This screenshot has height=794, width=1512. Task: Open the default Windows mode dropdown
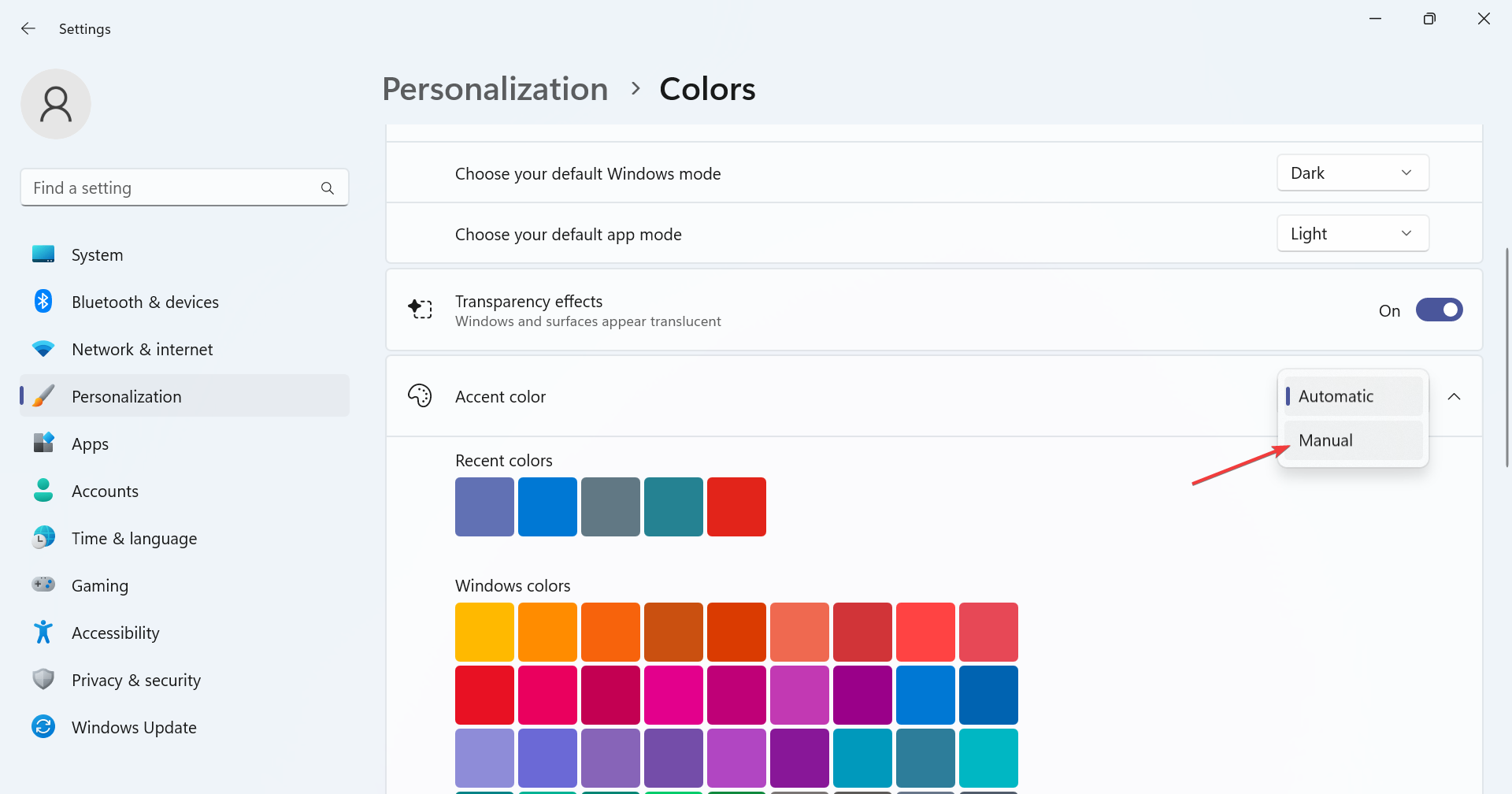(1352, 173)
